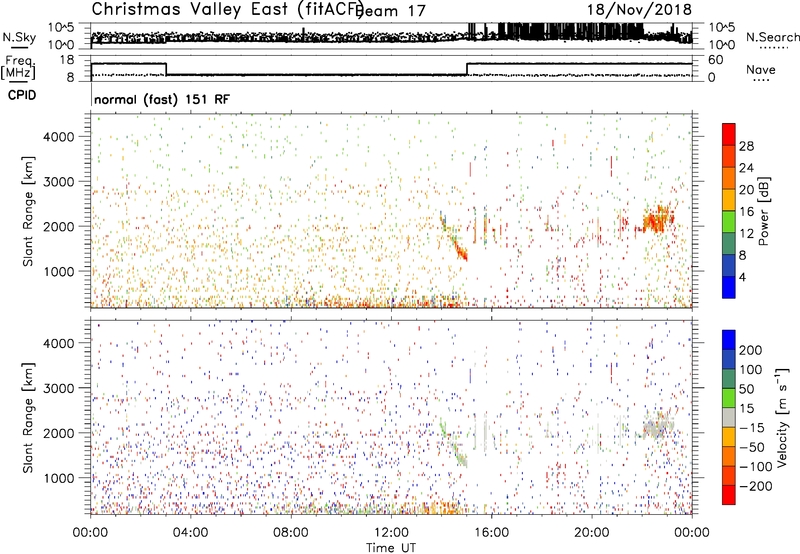
Task: Click the '60' Nave axis tick label
Action: coord(715,60)
